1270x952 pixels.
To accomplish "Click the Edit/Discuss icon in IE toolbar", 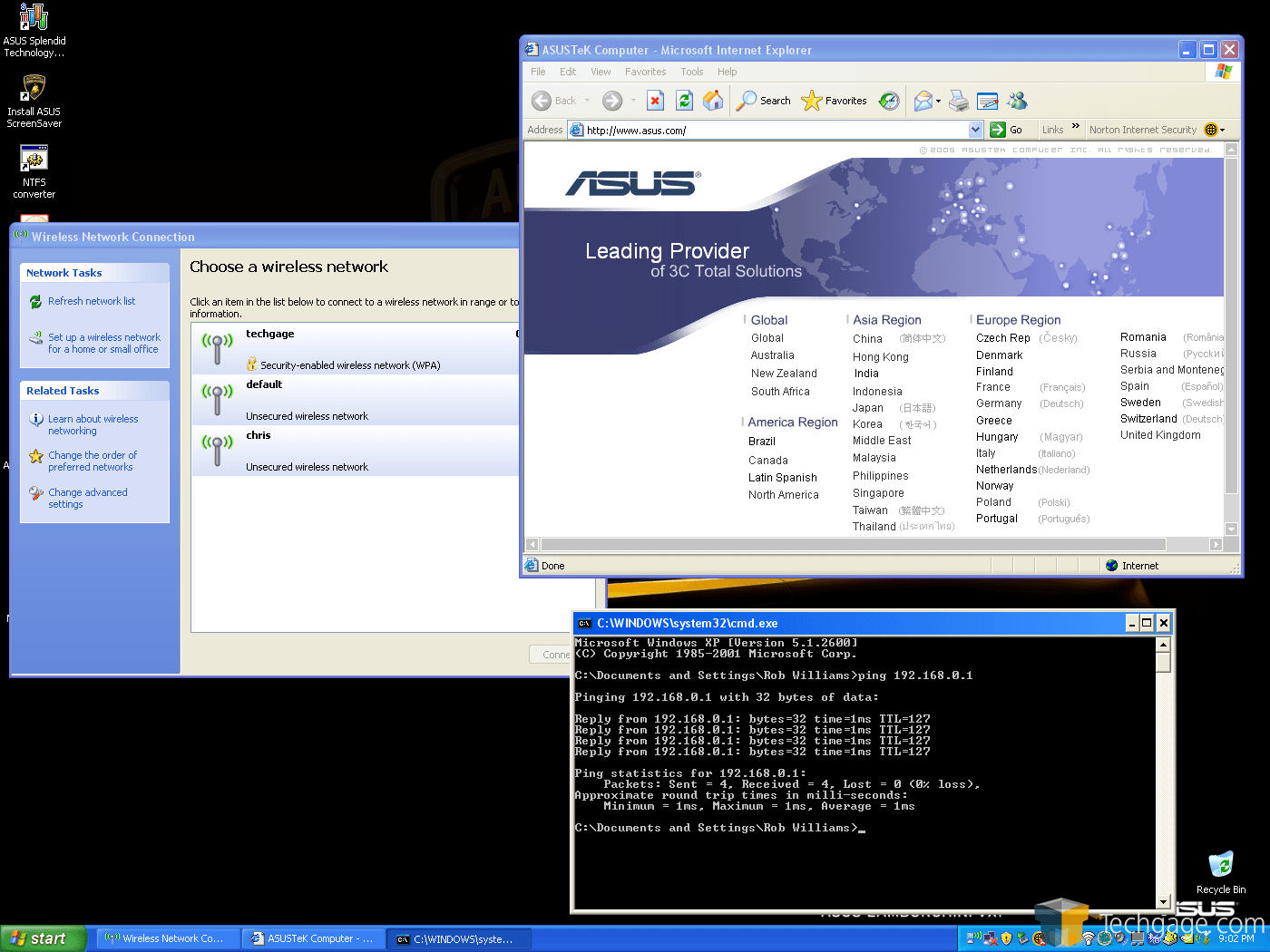I will pos(988,101).
